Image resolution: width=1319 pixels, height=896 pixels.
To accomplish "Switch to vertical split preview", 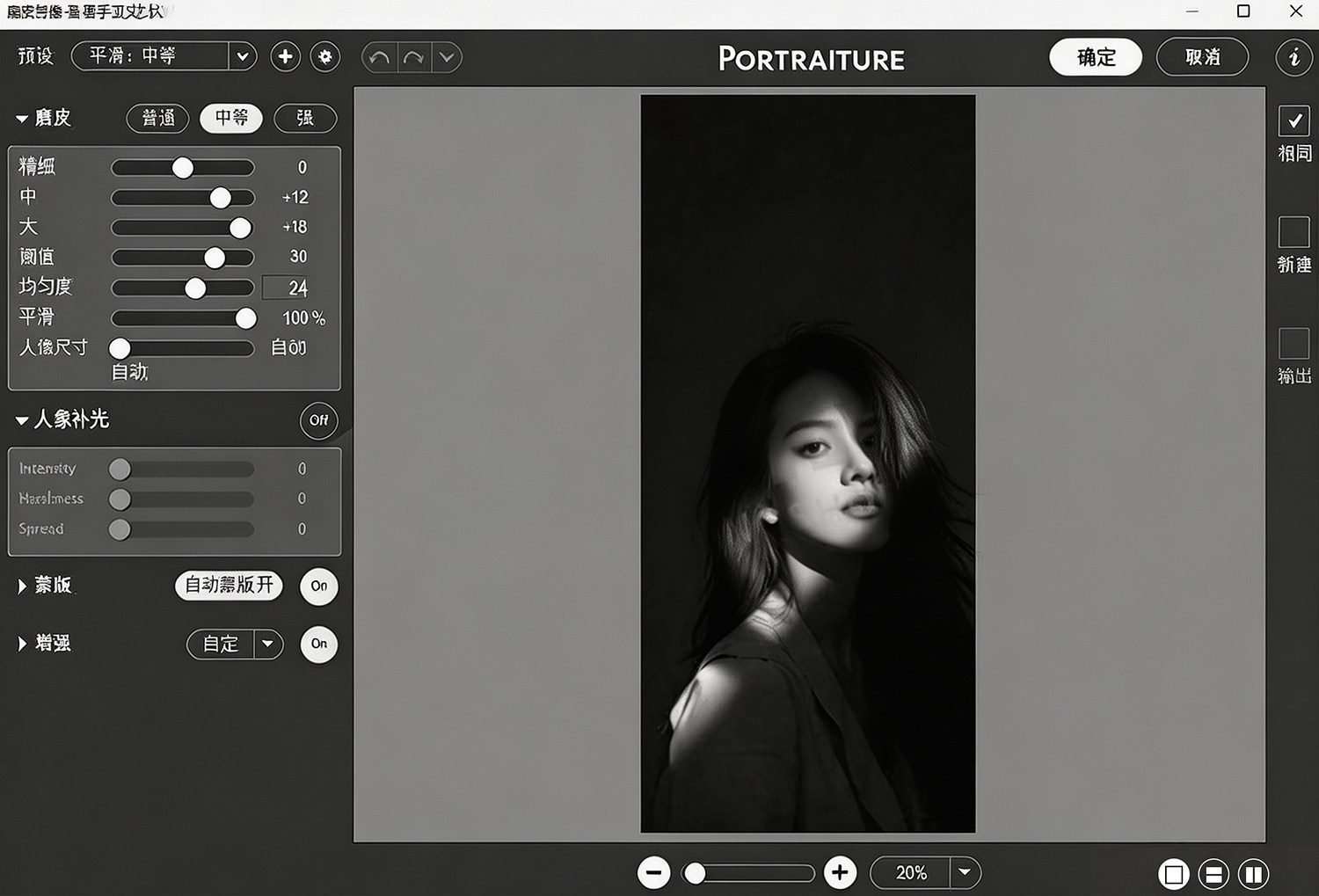I will 1253,874.
